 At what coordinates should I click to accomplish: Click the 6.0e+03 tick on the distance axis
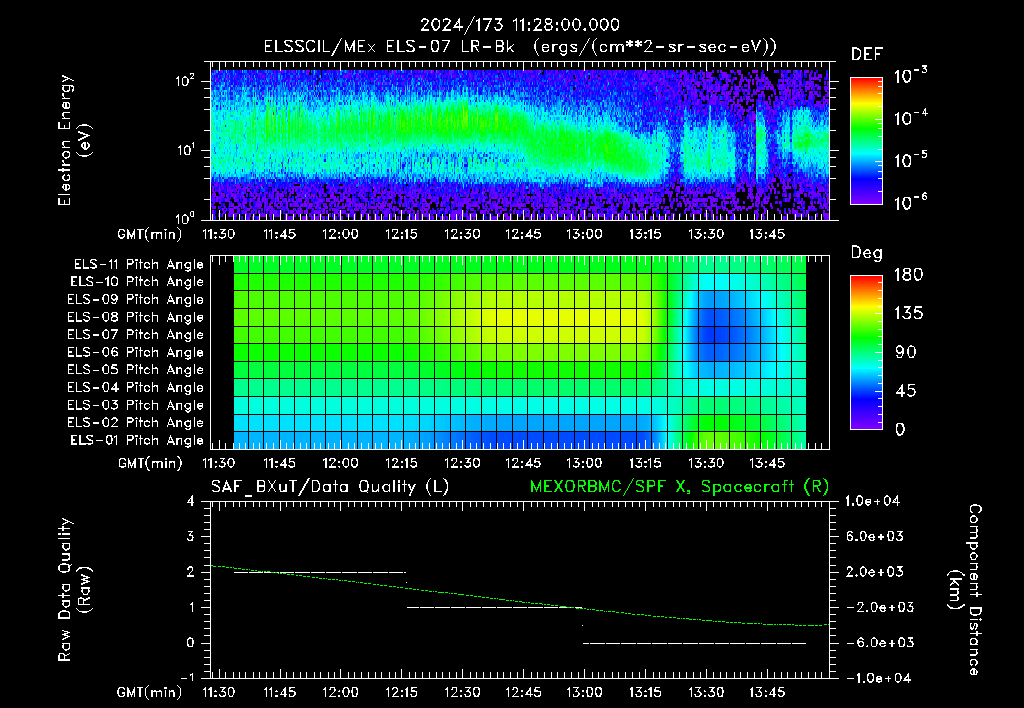pos(875,536)
